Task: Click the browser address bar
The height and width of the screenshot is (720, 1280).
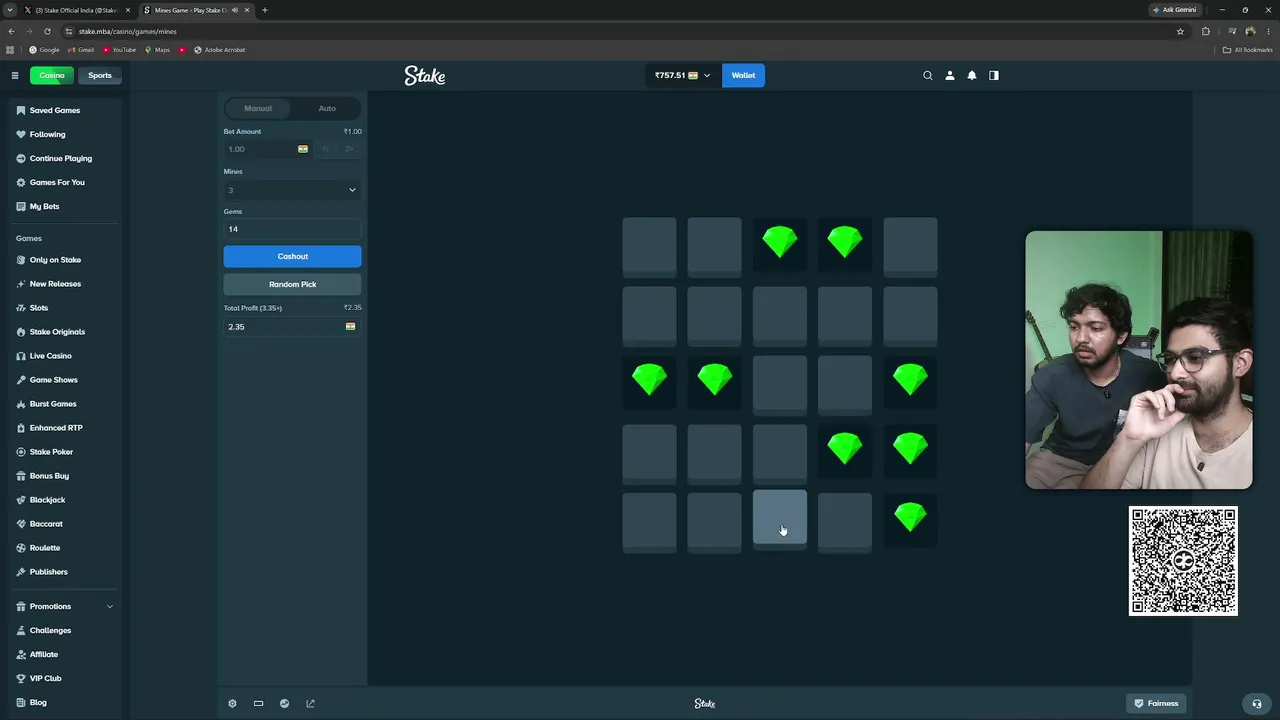Action: click(x=620, y=31)
